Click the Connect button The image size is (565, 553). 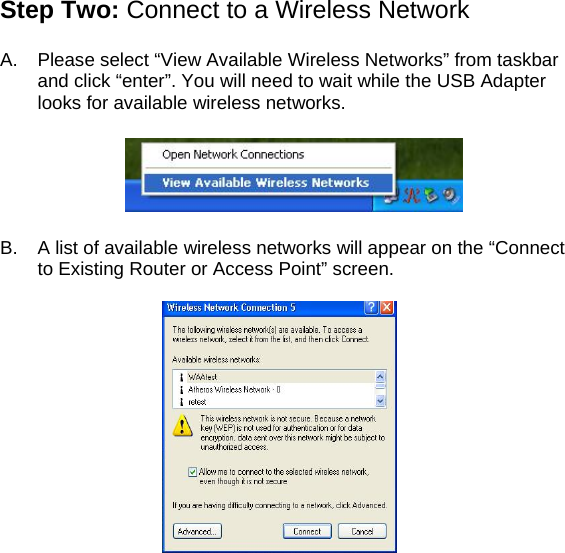click(x=307, y=531)
